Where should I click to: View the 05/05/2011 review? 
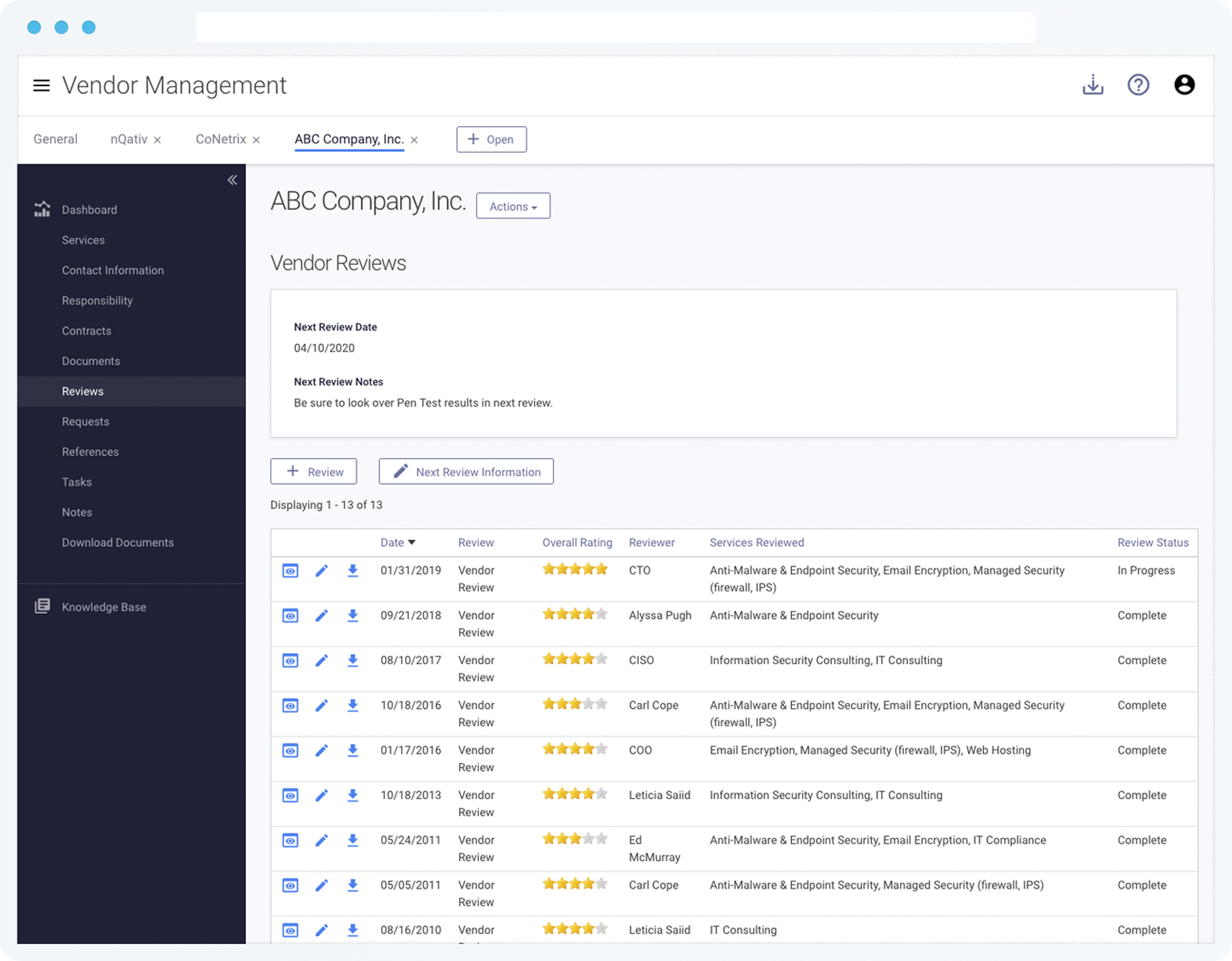click(x=291, y=886)
